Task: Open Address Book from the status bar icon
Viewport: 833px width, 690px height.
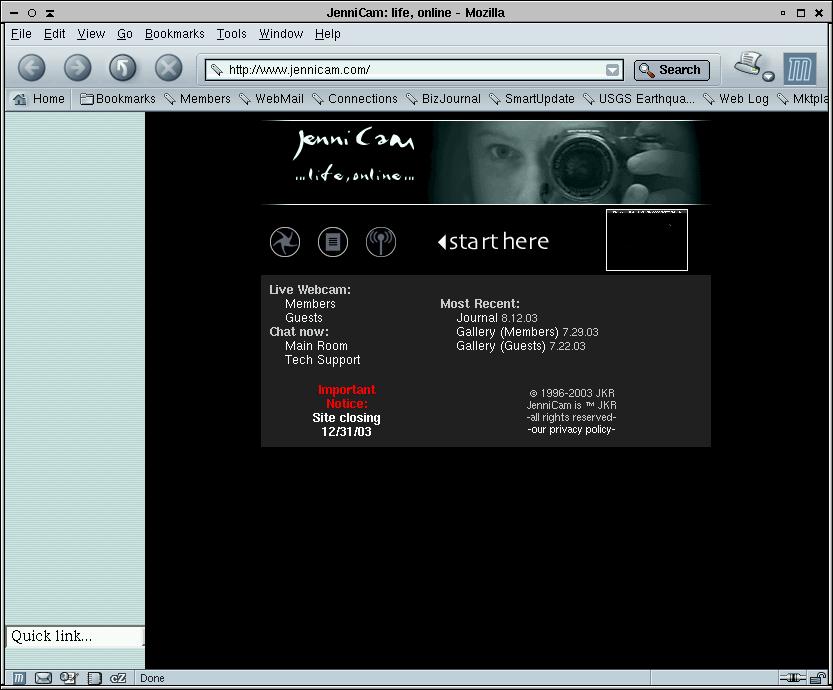Action: 94,678
